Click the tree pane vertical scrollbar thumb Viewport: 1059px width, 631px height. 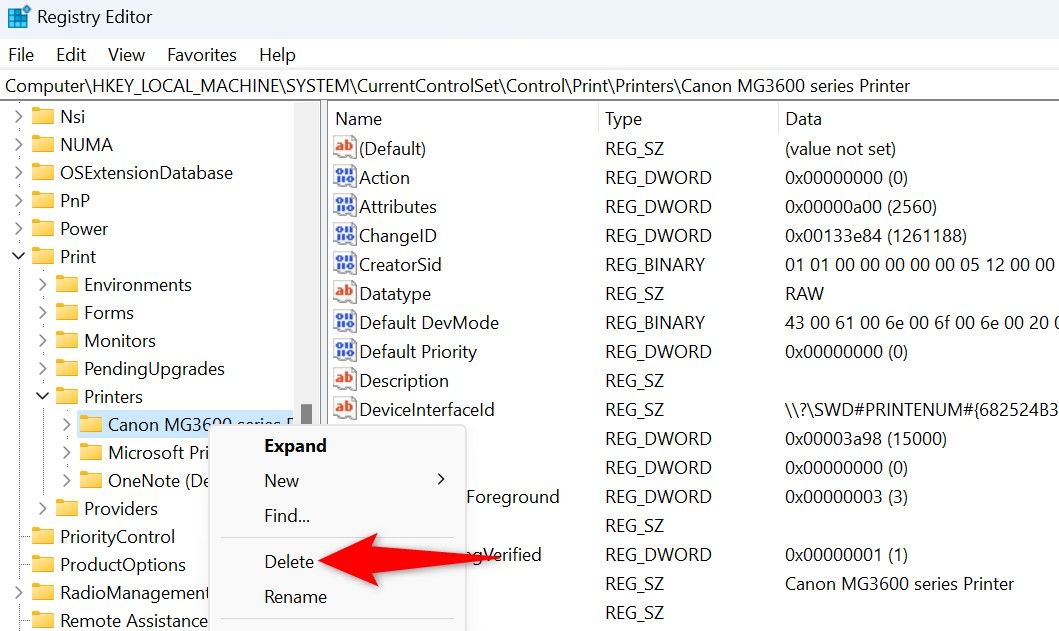307,413
